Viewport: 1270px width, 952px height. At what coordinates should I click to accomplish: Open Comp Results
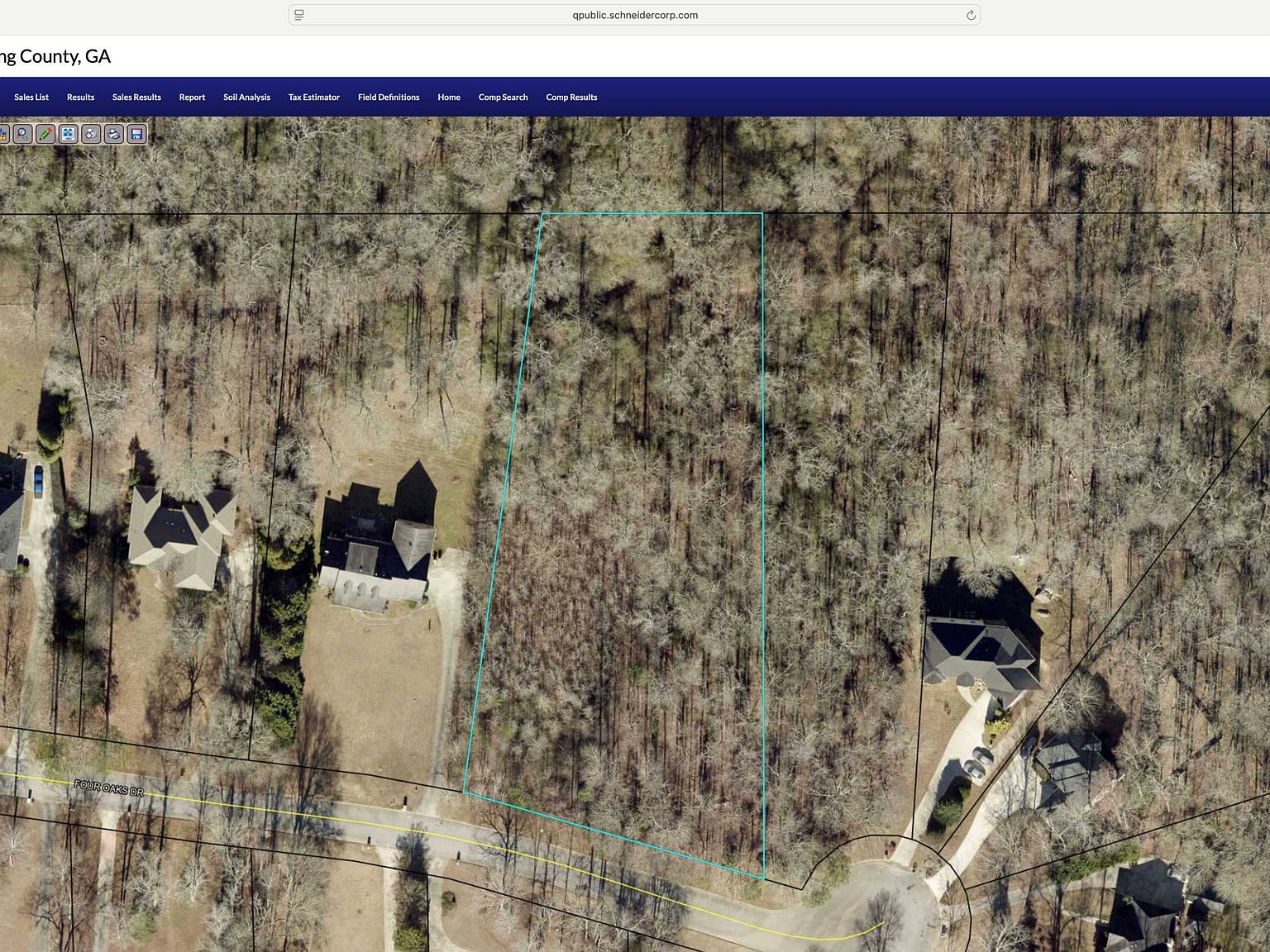pos(571,97)
